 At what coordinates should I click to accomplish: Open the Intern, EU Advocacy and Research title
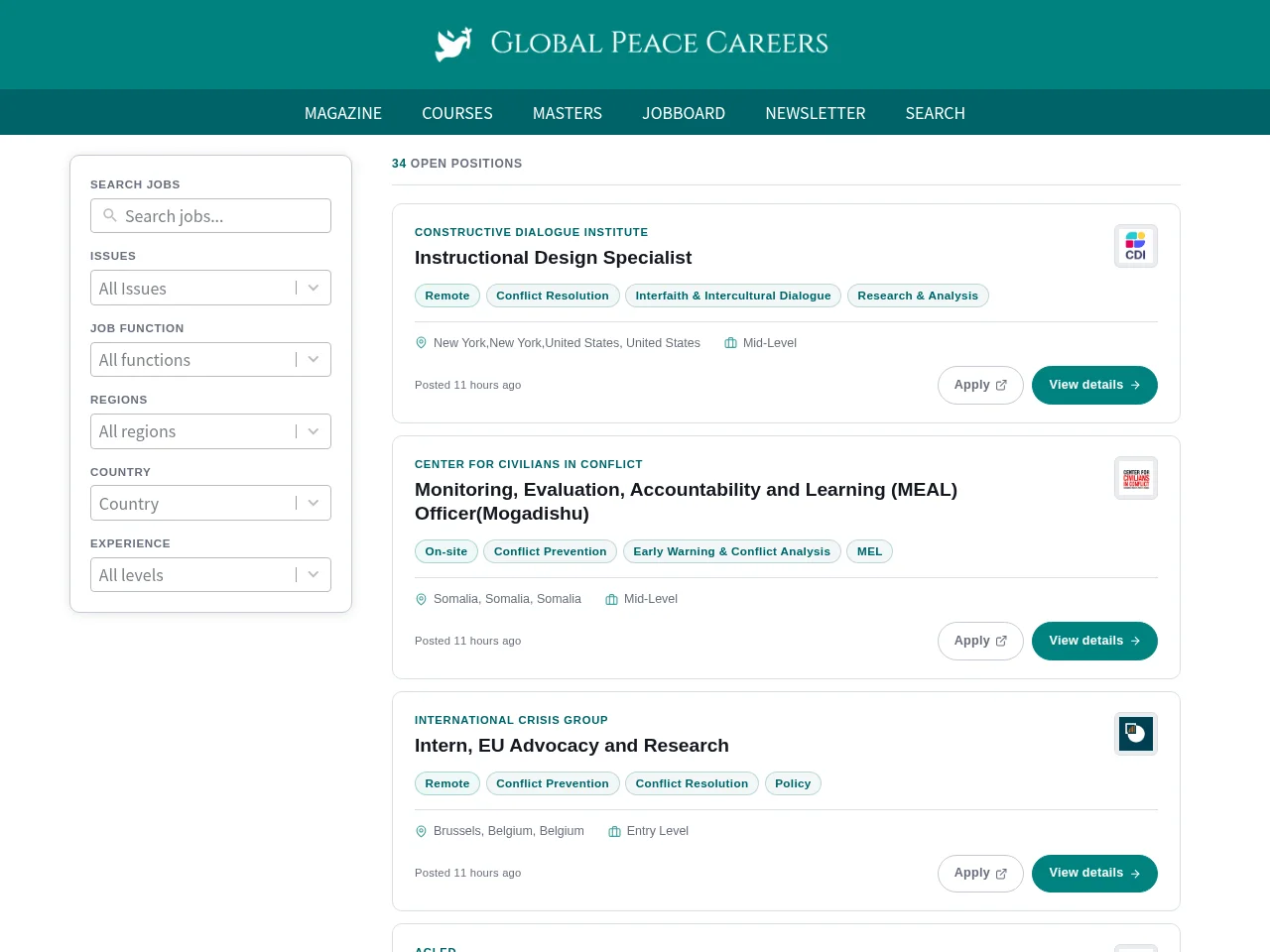point(571,746)
